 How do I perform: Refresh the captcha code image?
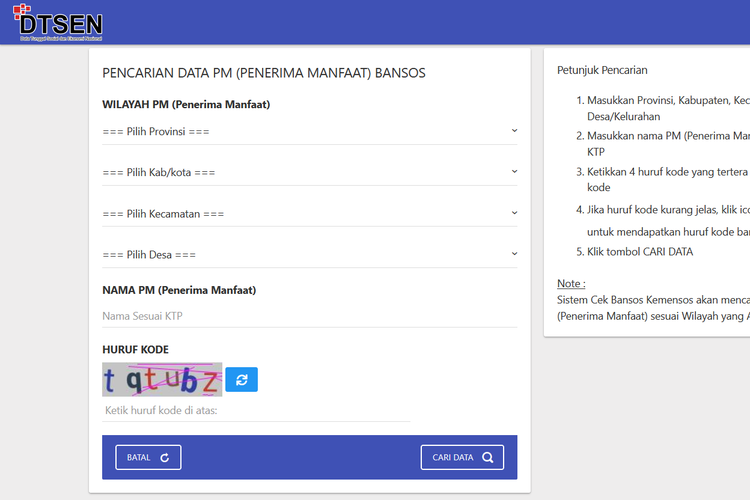tap(241, 379)
